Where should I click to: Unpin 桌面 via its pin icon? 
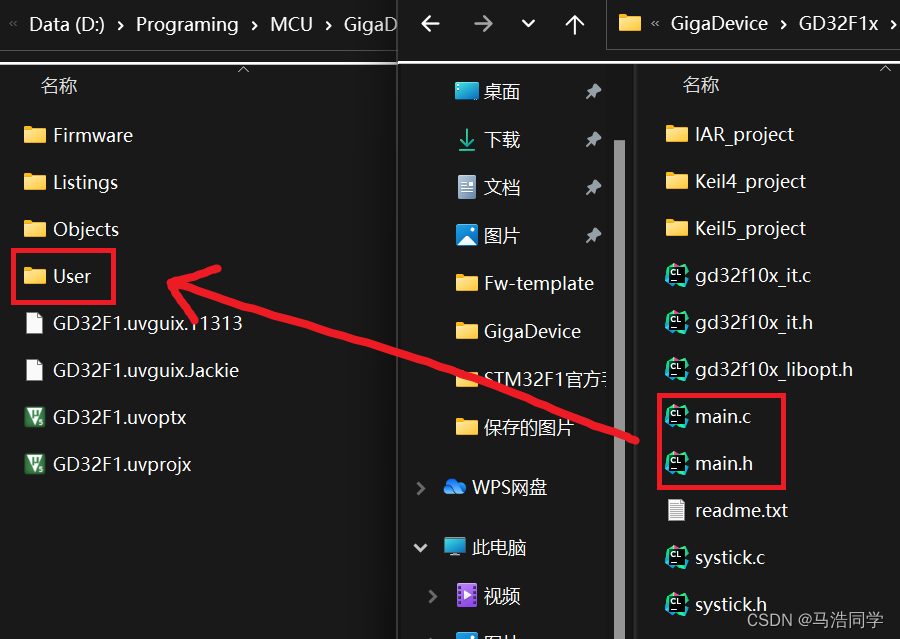[593, 91]
